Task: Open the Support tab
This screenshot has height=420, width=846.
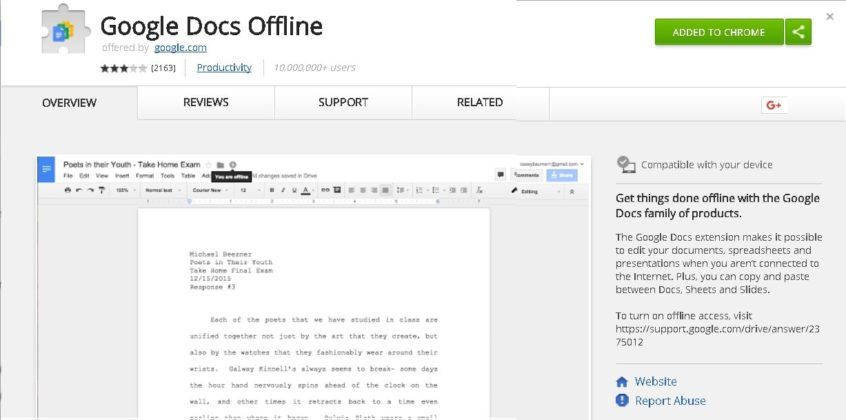Action: pos(343,103)
